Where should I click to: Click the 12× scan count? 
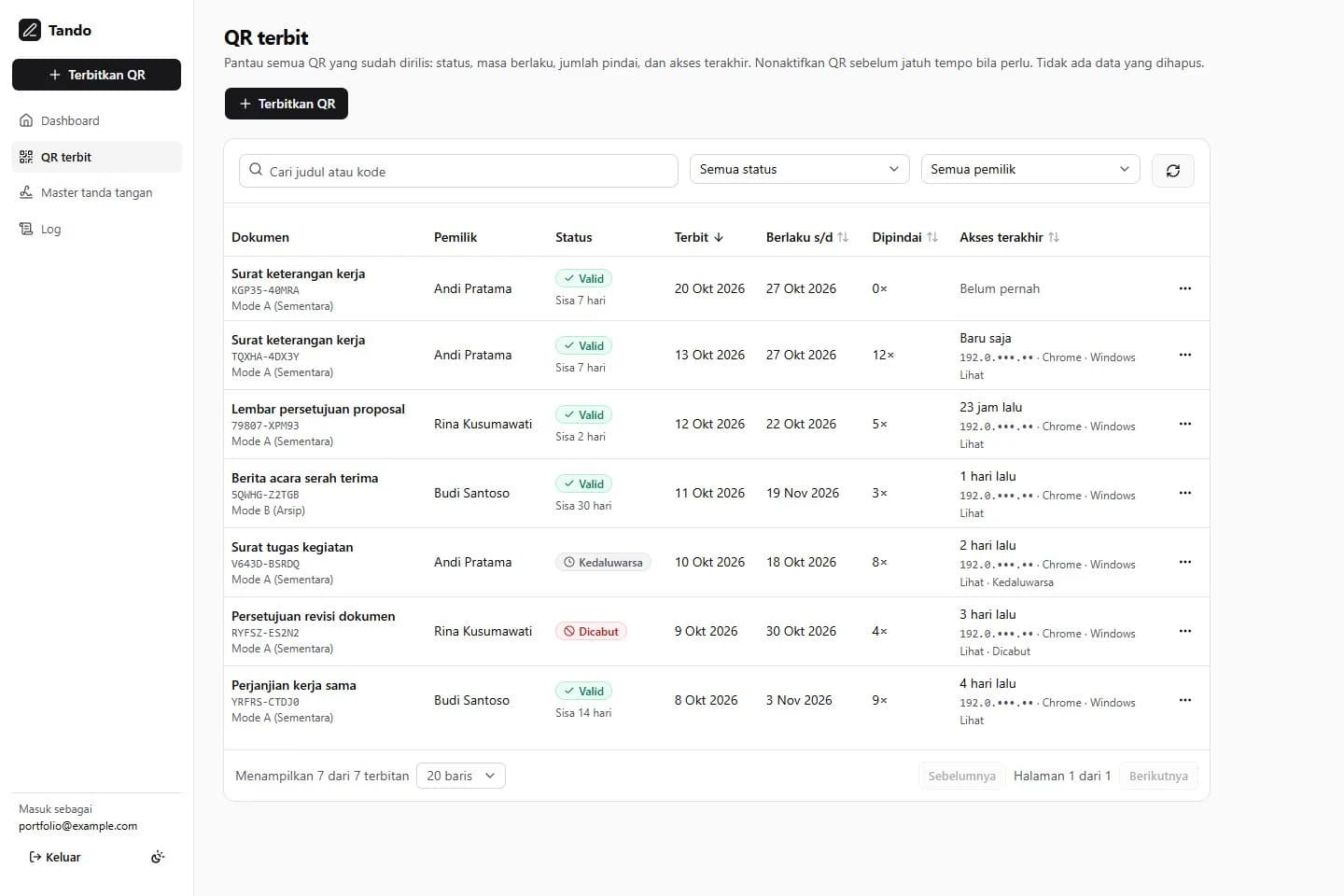(883, 355)
